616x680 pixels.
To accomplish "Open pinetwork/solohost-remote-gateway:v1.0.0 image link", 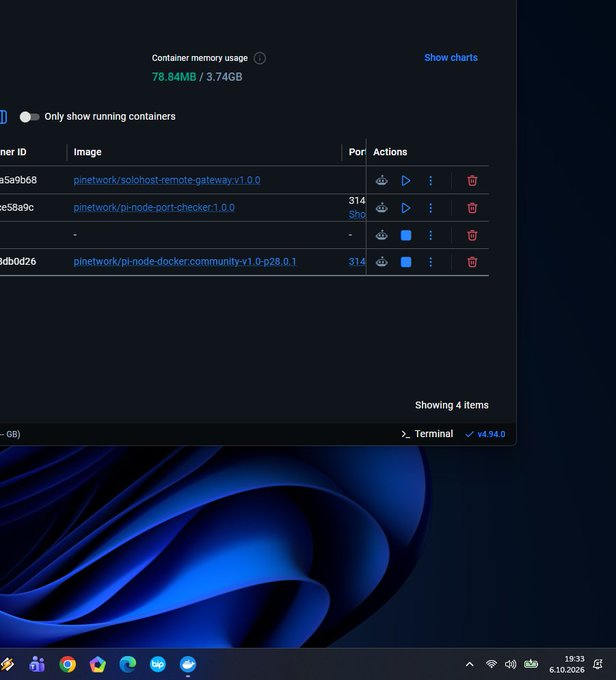I will click(167, 180).
